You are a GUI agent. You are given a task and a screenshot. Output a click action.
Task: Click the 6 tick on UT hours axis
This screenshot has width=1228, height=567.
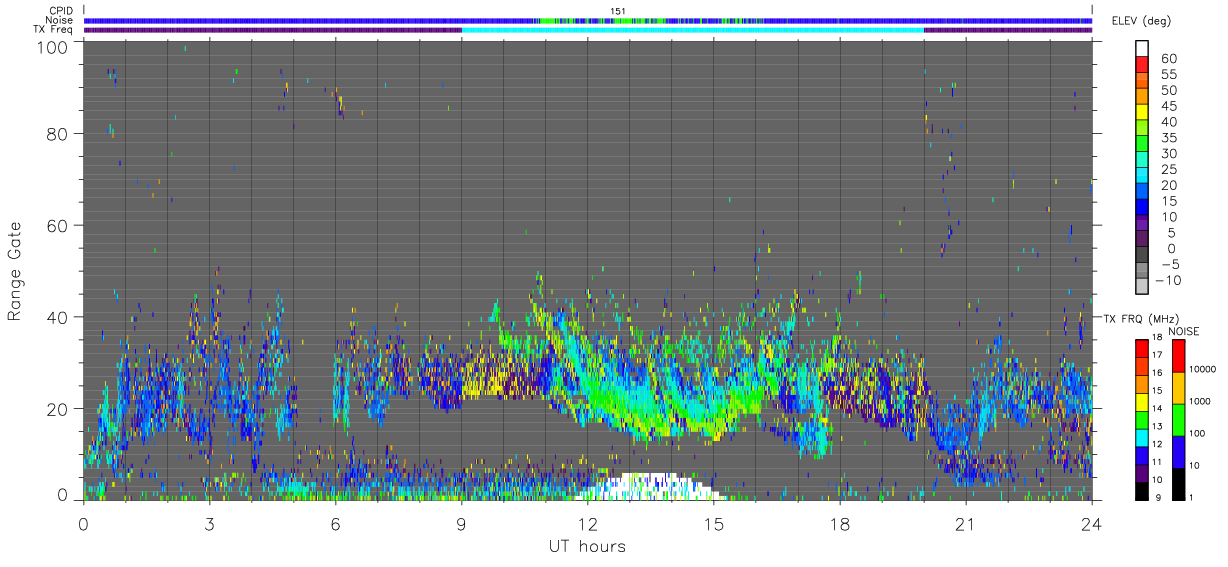[x=335, y=524]
